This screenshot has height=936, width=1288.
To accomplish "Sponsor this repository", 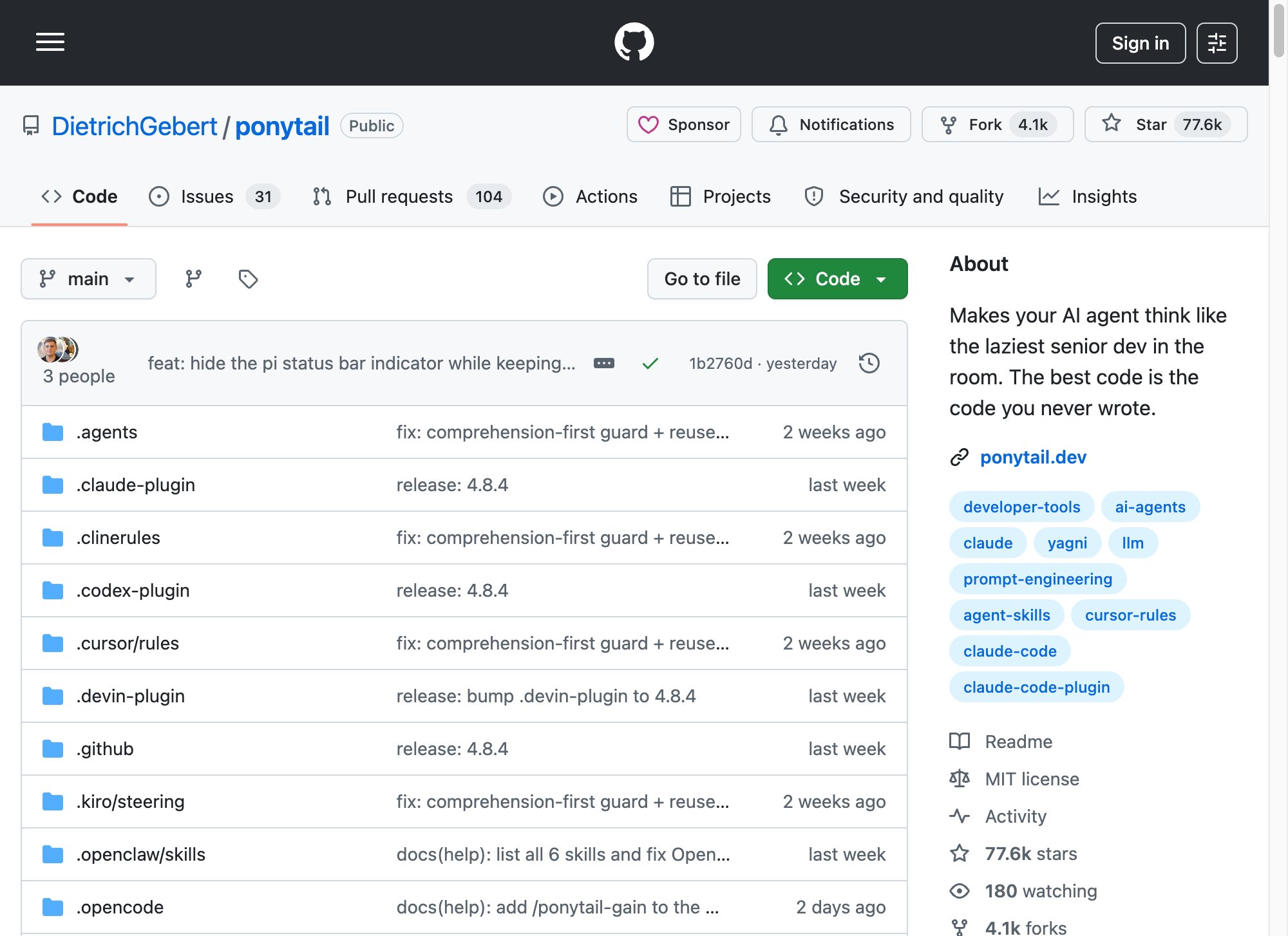I will pos(684,124).
